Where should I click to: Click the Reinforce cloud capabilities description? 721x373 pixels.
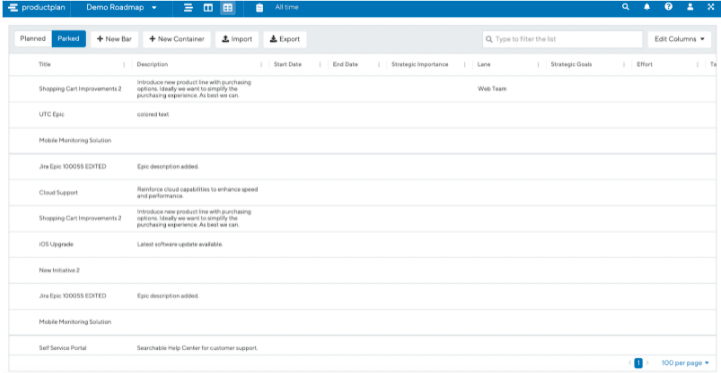pos(197,193)
